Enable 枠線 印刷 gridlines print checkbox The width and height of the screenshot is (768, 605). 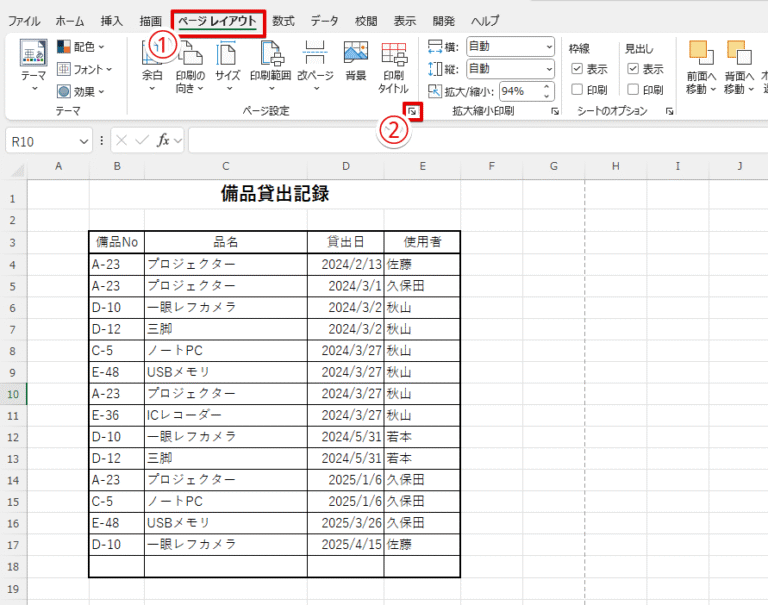[577, 90]
